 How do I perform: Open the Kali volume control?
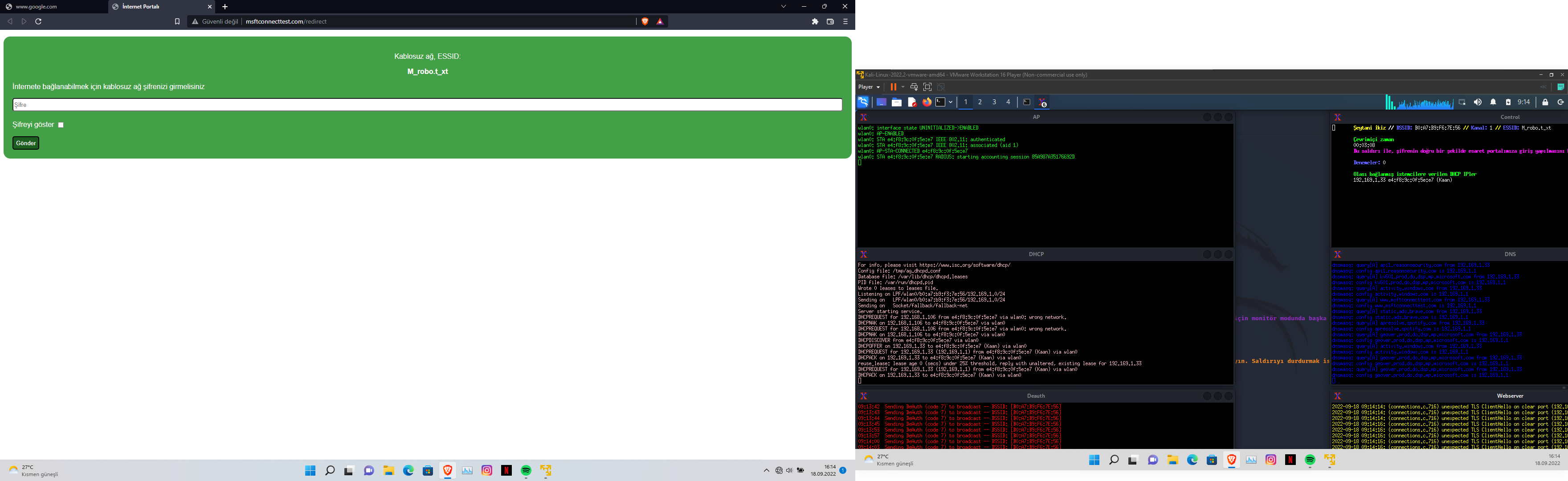point(1477,102)
